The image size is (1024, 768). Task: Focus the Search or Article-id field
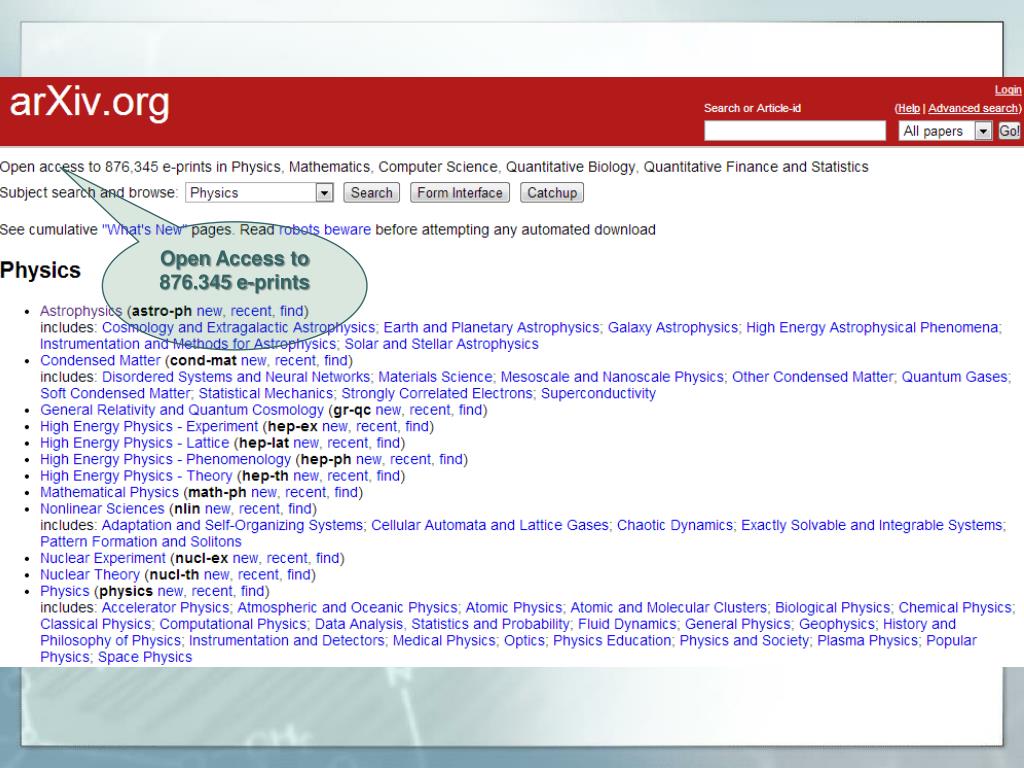(x=795, y=131)
